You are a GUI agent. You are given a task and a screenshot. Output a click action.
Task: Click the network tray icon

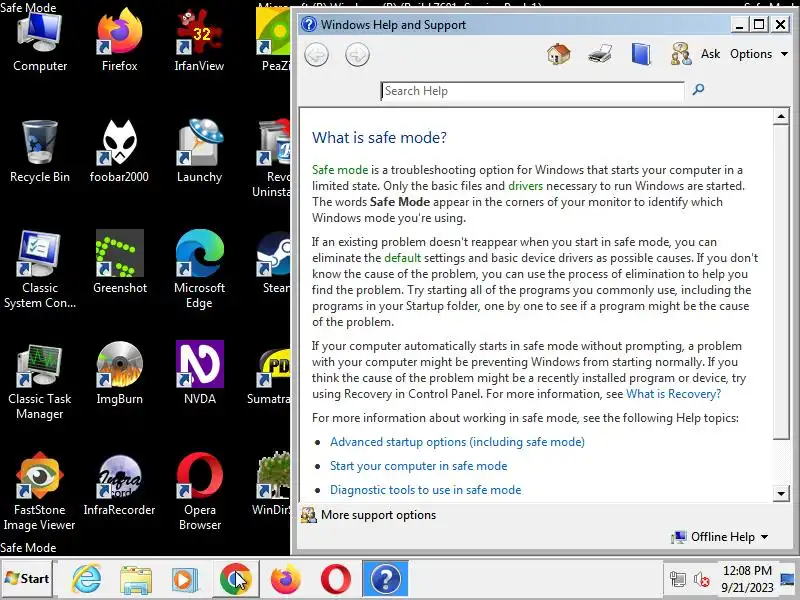click(x=678, y=579)
